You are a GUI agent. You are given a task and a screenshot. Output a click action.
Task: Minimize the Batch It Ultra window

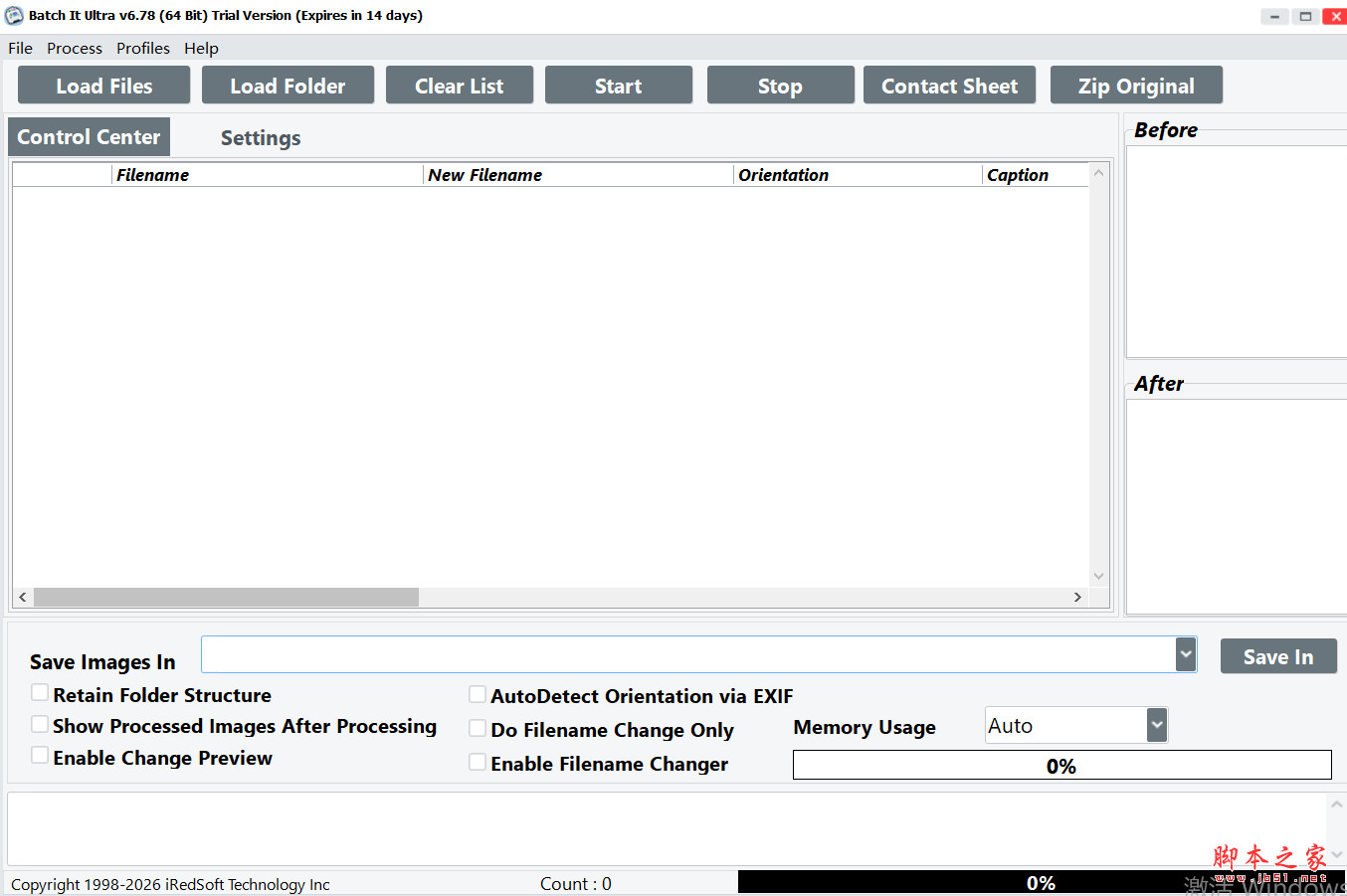click(x=1274, y=16)
